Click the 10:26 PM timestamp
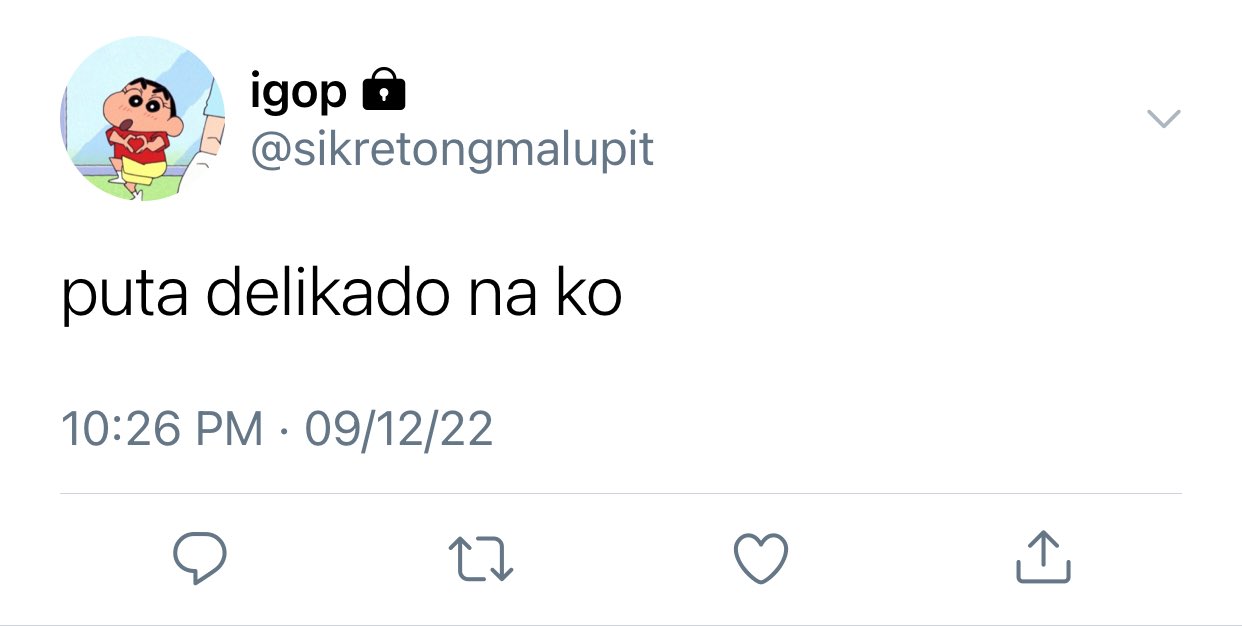This screenshot has height=626, width=1242. (x=162, y=430)
